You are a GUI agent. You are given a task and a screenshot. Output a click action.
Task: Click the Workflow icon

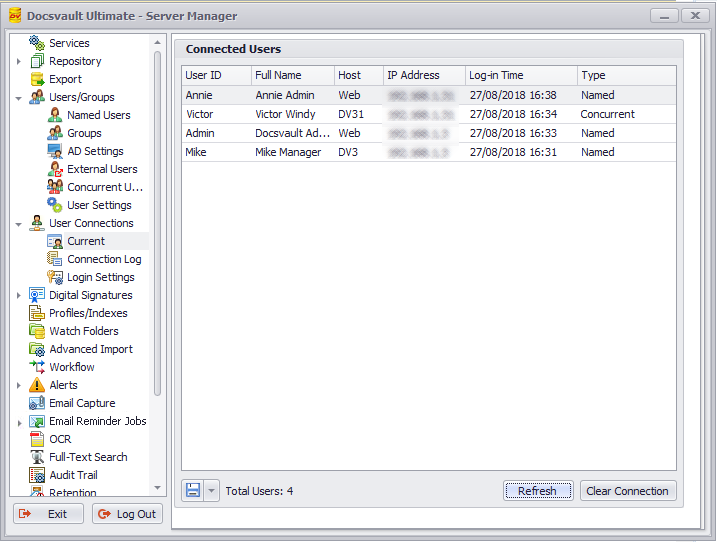tap(37, 367)
